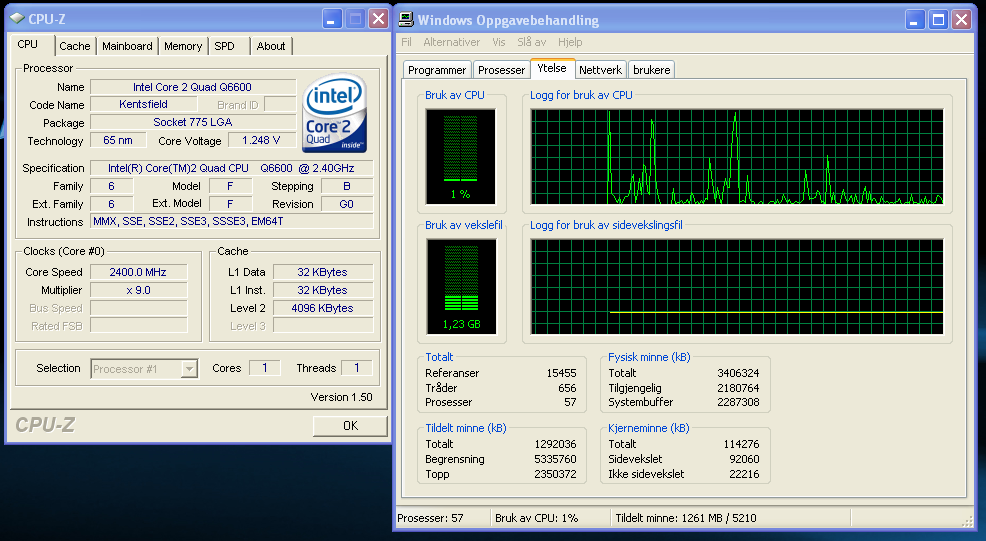Click the Level 2 cache value 4096 KBytes
Viewport: 986px width, 541px height.
coord(323,308)
